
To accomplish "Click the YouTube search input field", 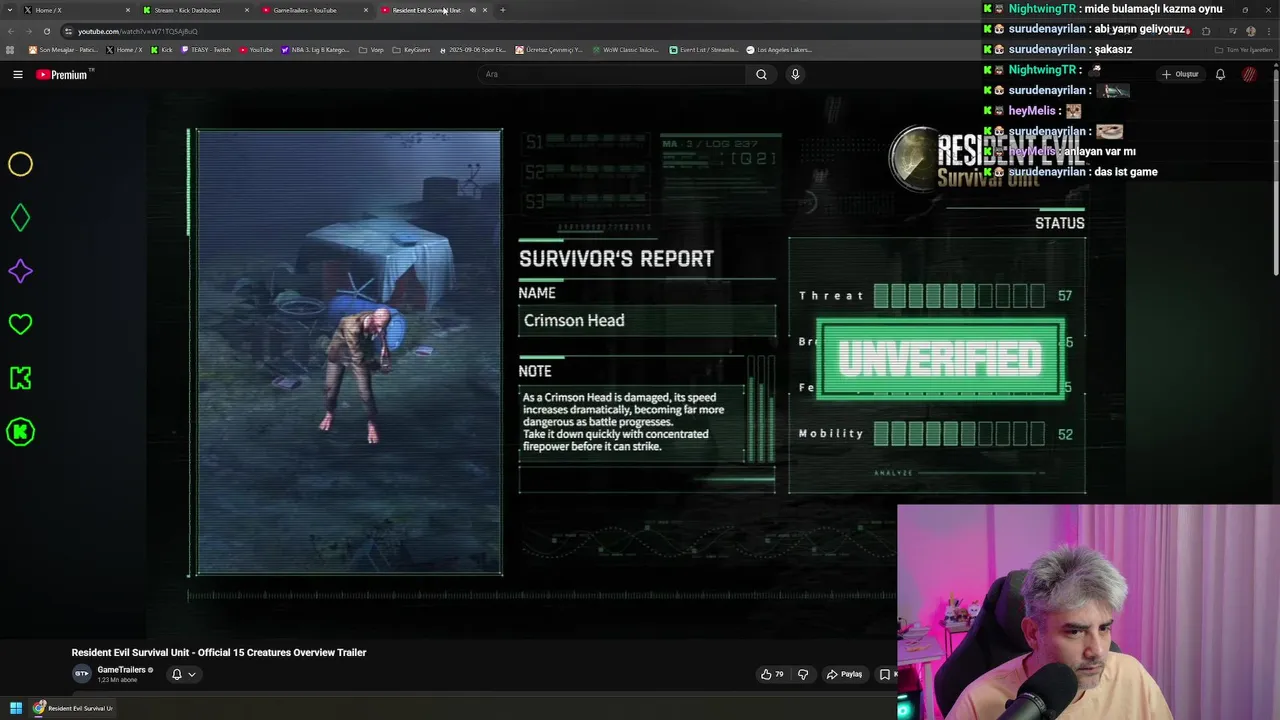I will click(x=610, y=74).
